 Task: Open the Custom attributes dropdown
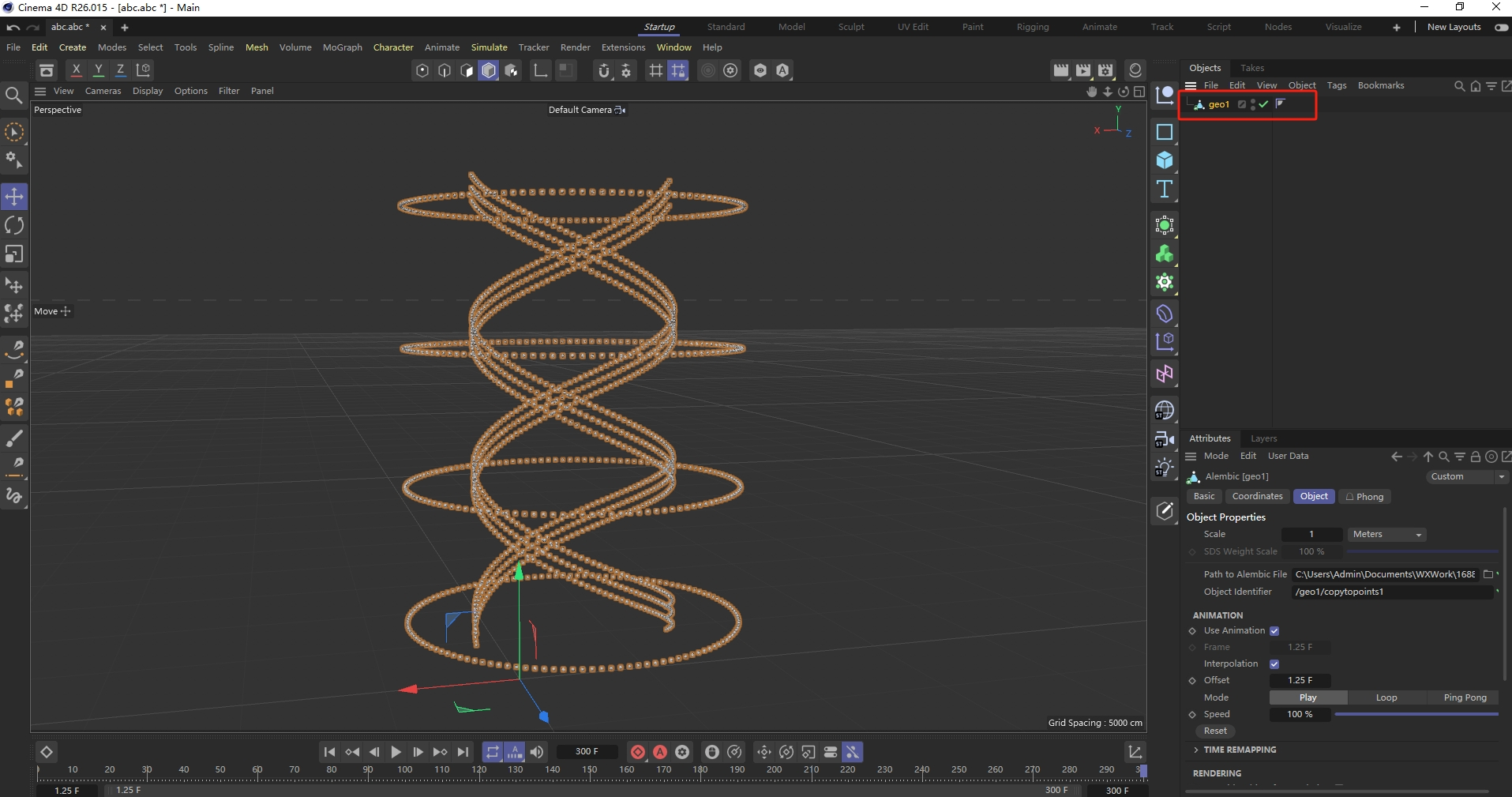point(1467,477)
